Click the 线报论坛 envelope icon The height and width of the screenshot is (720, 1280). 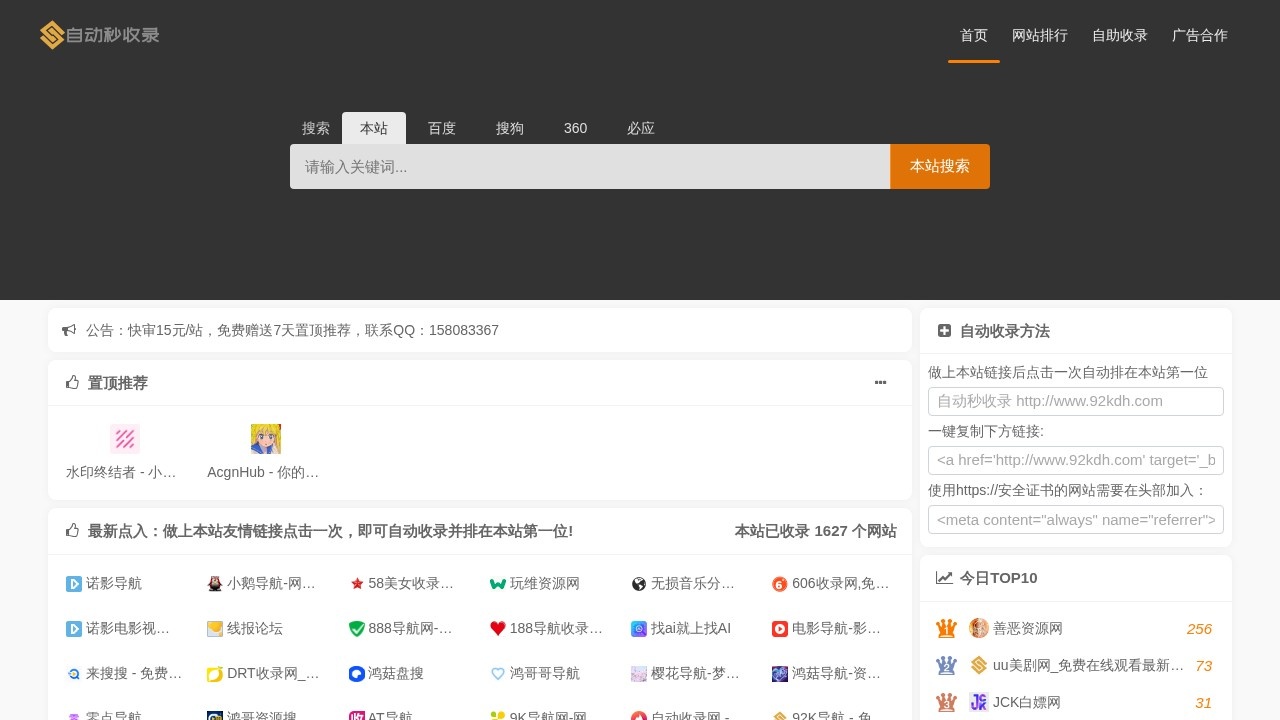pyautogui.click(x=215, y=629)
